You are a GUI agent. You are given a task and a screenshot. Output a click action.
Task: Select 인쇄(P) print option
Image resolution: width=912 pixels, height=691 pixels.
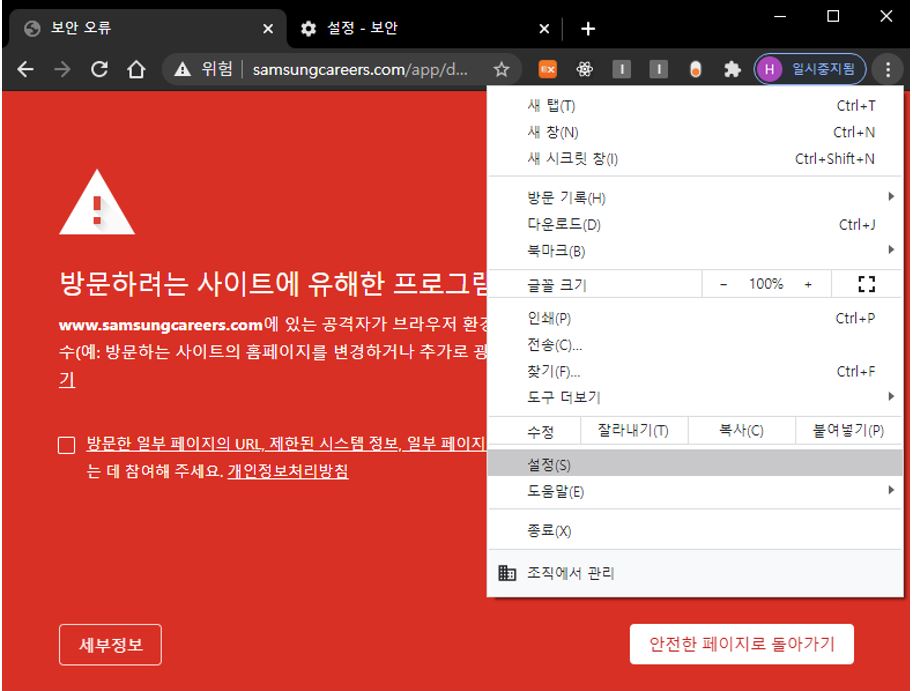(x=695, y=318)
